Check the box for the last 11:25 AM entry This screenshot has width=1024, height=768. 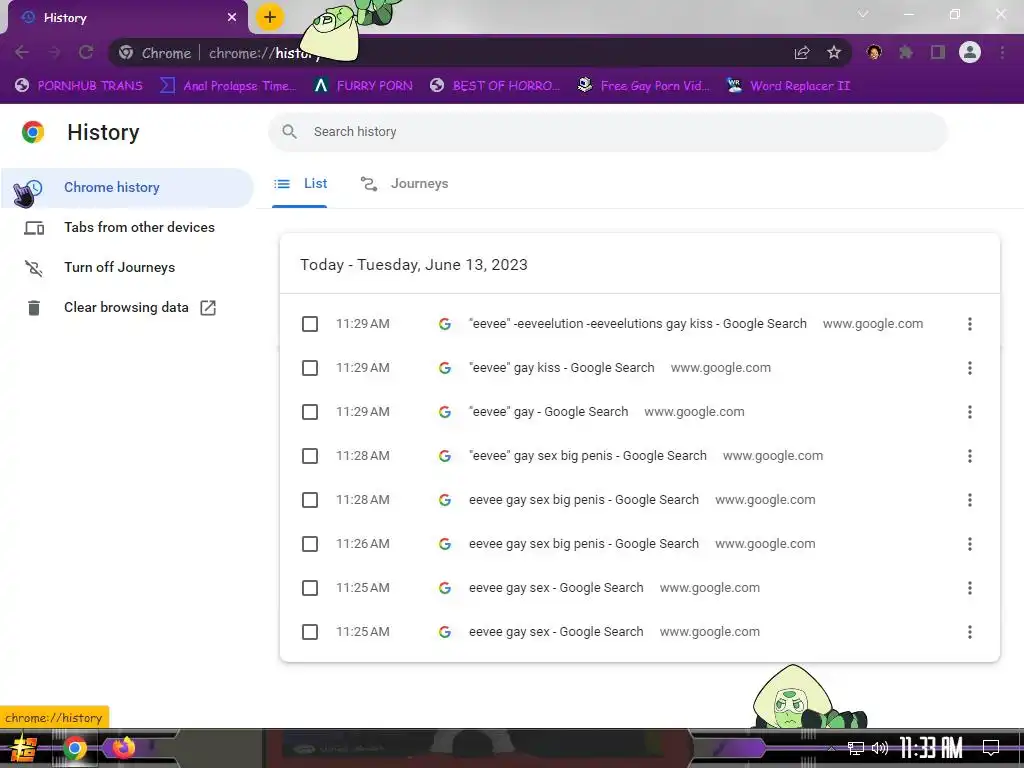(x=310, y=632)
